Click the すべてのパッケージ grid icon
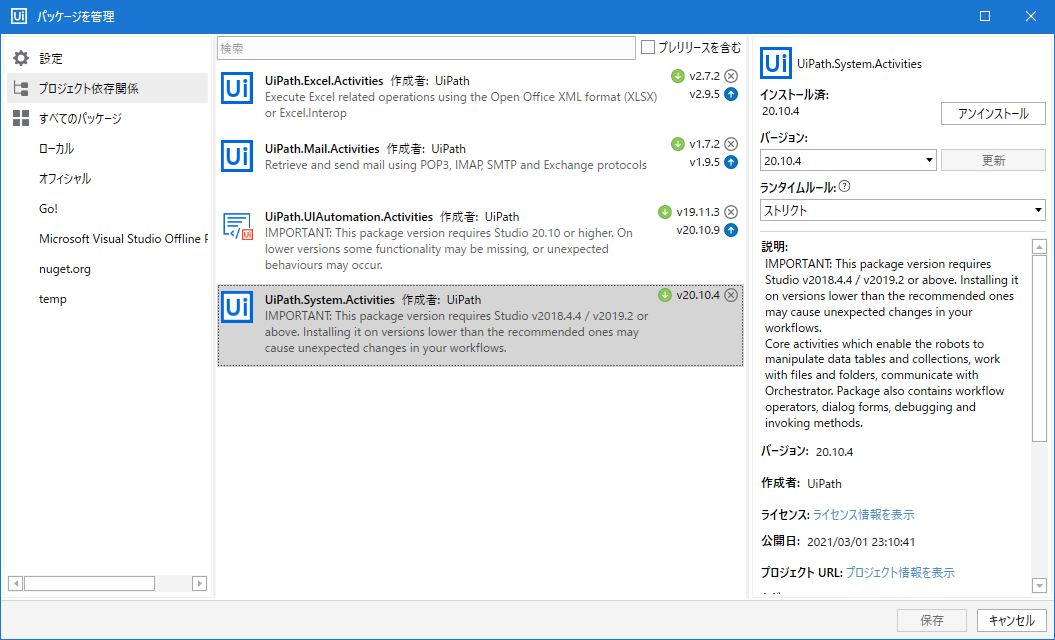1055x640 pixels. coord(21,118)
